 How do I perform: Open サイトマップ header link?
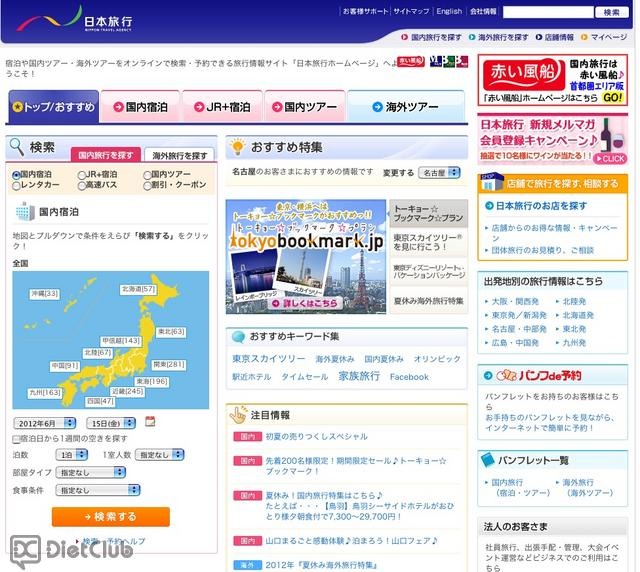[x=411, y=11]
